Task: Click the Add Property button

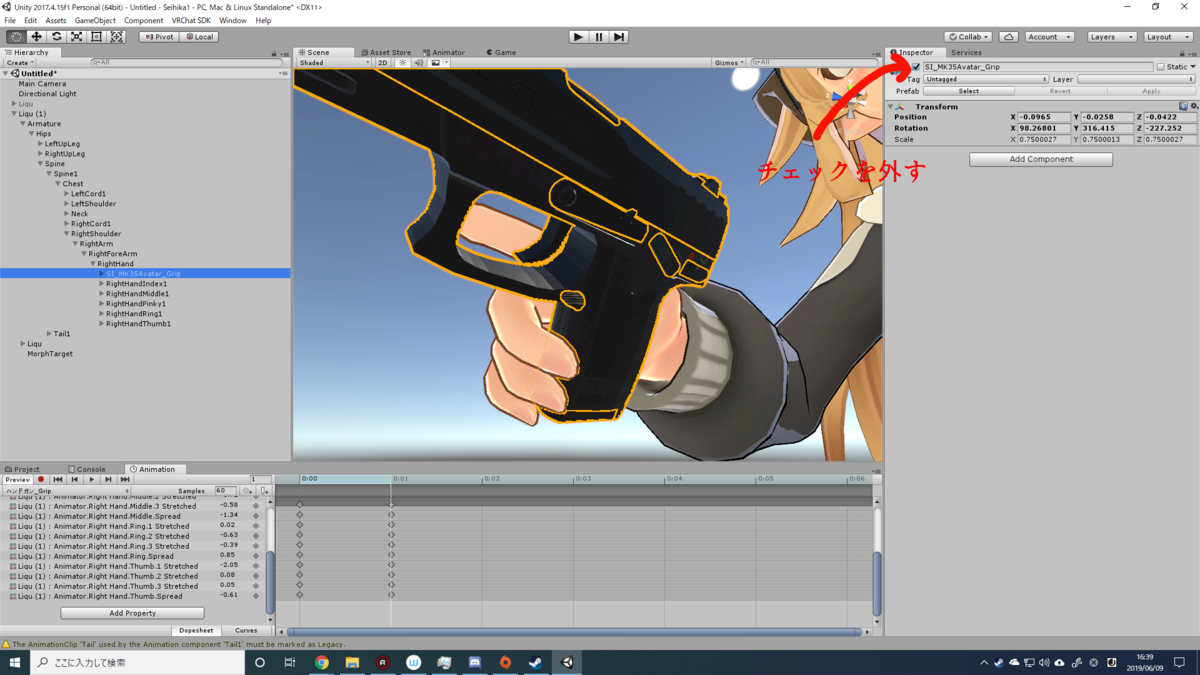Action: pyautogui.click(x=132, y=613)
